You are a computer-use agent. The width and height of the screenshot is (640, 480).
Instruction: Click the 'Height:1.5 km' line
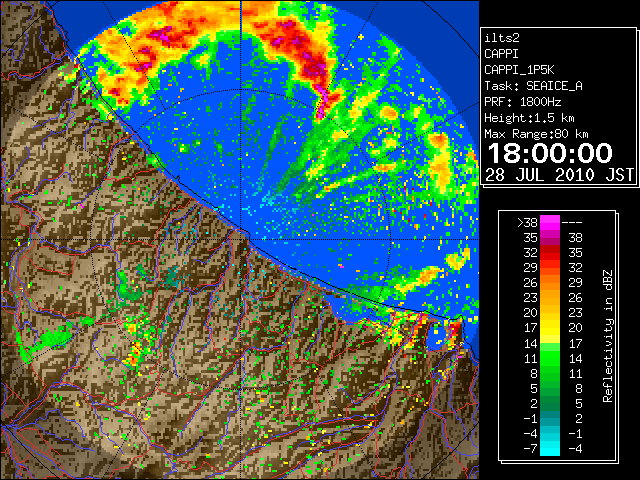529,118
